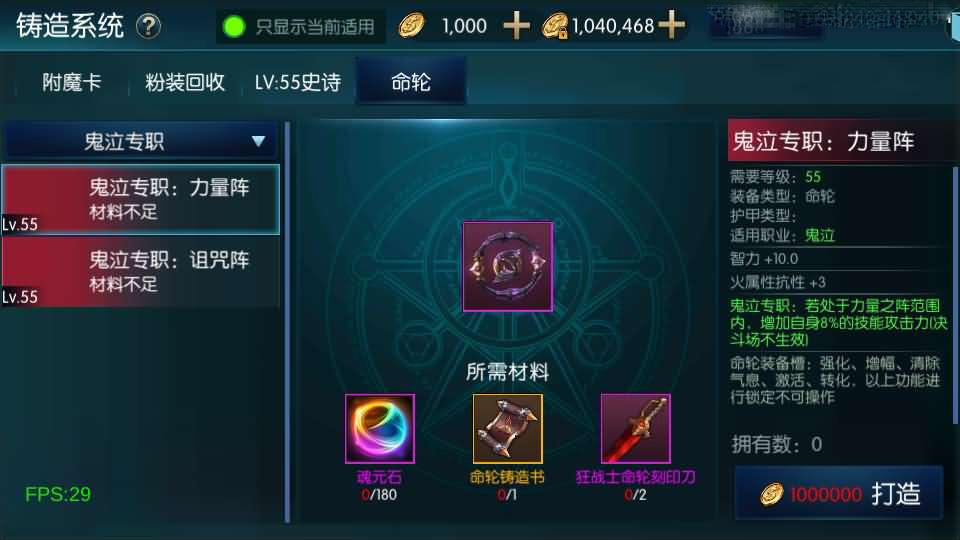Screen dimensions: 960x540
Task: Select the 狂战士命轮刻印刀 blade icon
Action: point(636,429)
